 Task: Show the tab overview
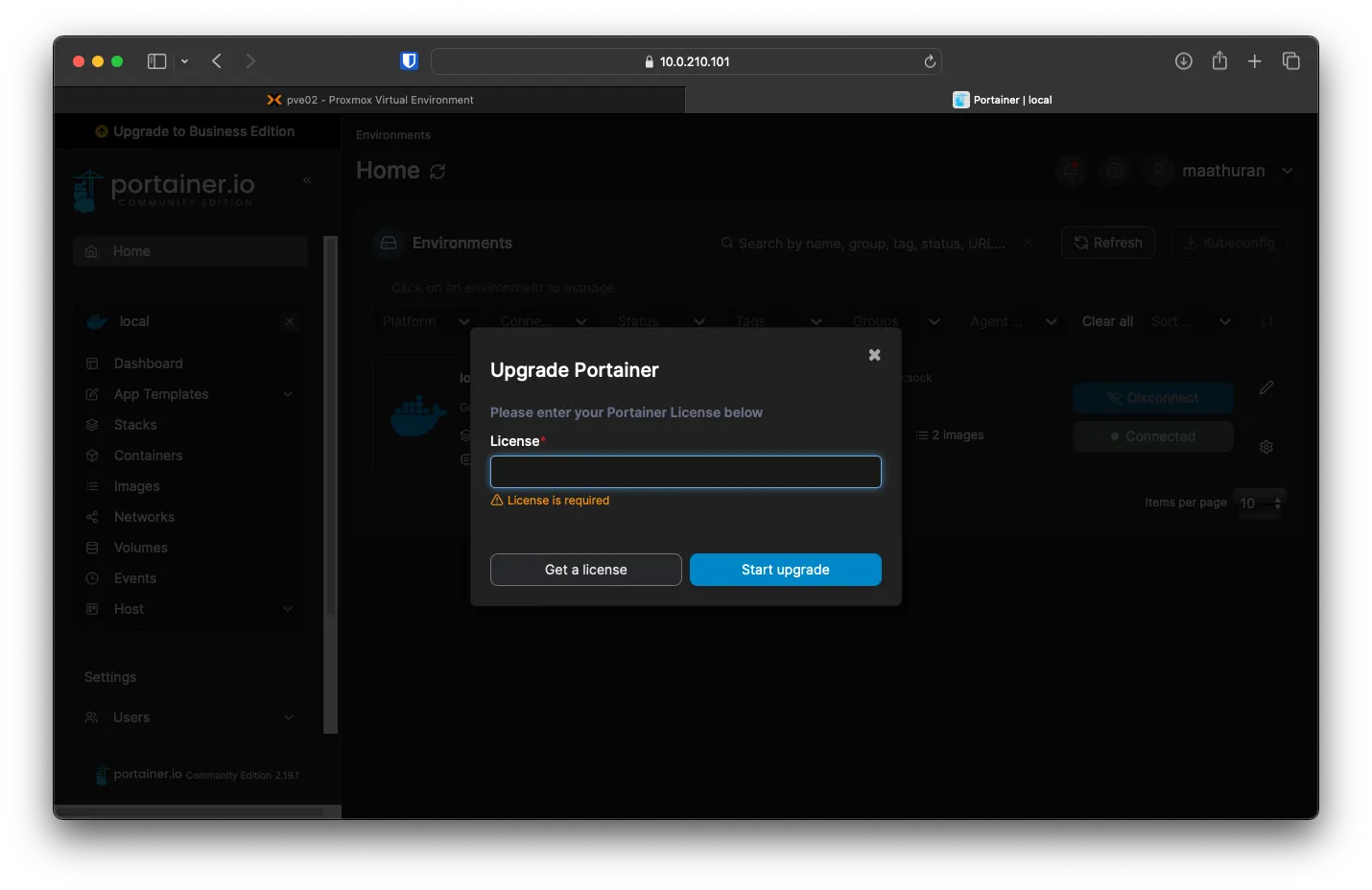click(x=1290, y=61)
